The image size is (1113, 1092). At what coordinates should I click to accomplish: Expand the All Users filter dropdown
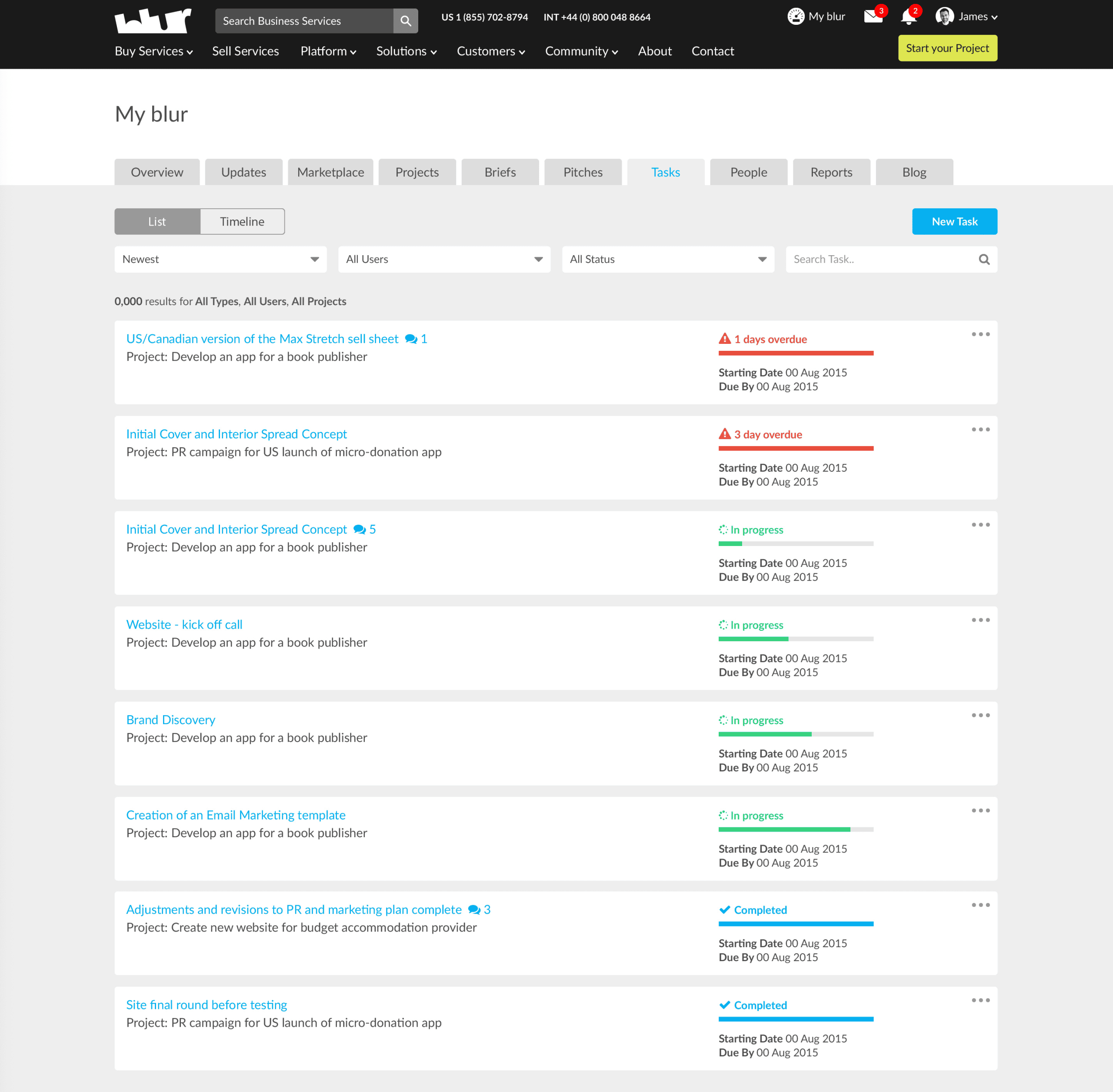click(444, 259)
